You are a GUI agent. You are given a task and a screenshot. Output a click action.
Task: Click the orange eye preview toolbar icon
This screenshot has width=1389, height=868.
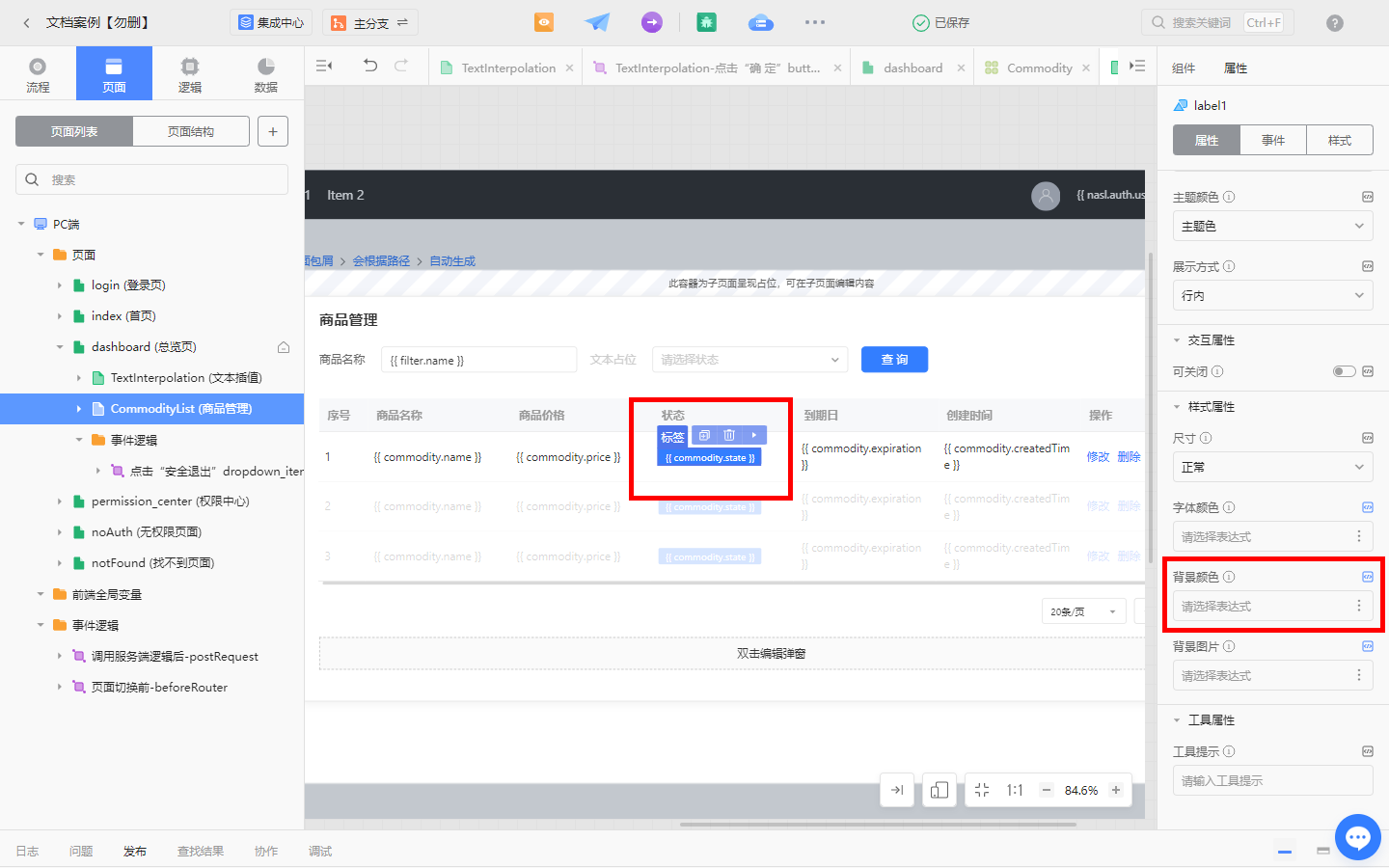543,20
